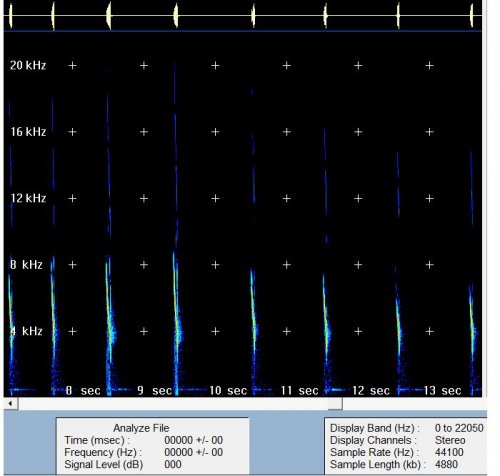Click the Frequency (Hz) readout value
The width and height of the screenshot is (500, 476).
194,452
